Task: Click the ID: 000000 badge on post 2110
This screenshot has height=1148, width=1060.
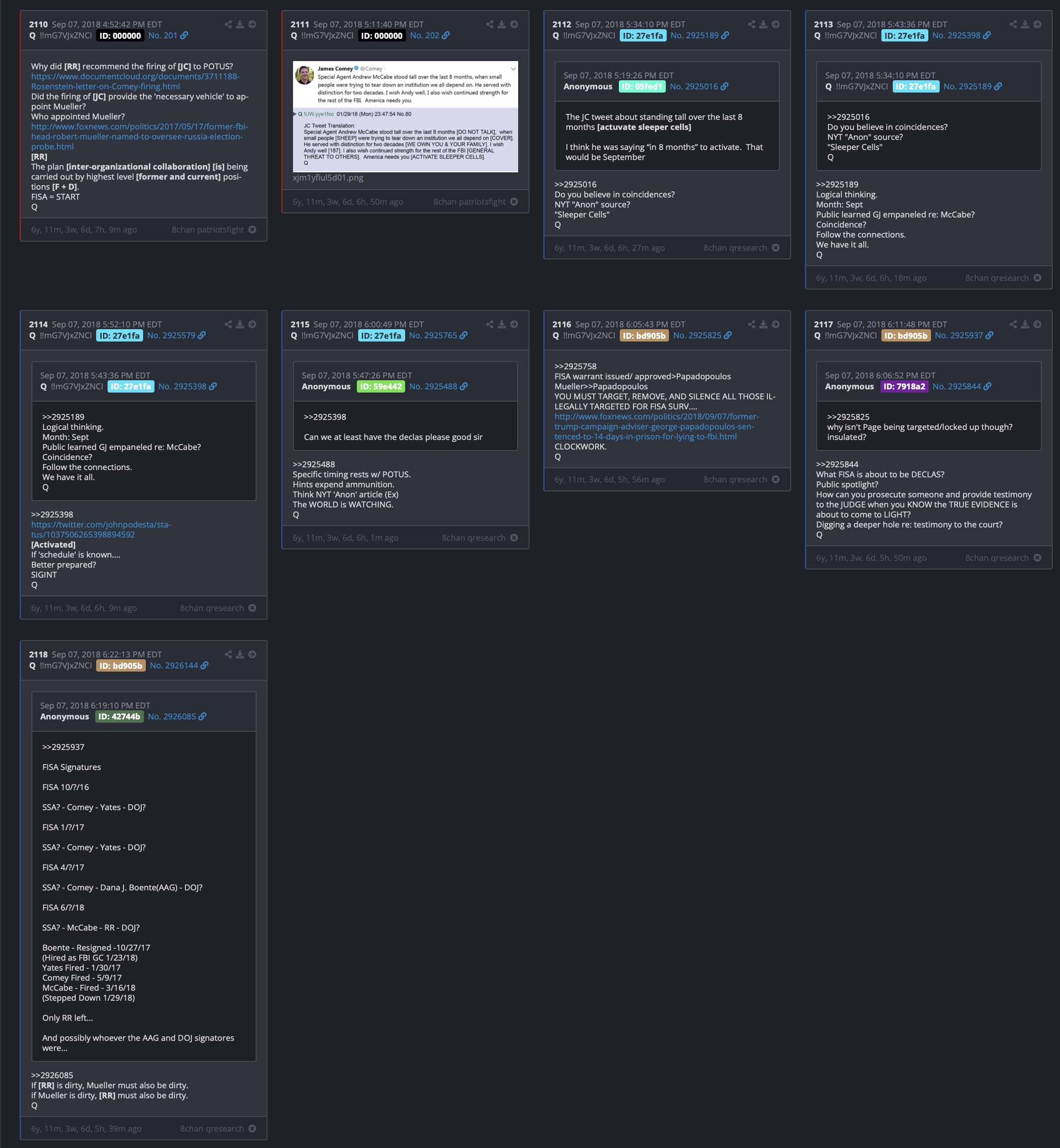Action: (120, 36)
